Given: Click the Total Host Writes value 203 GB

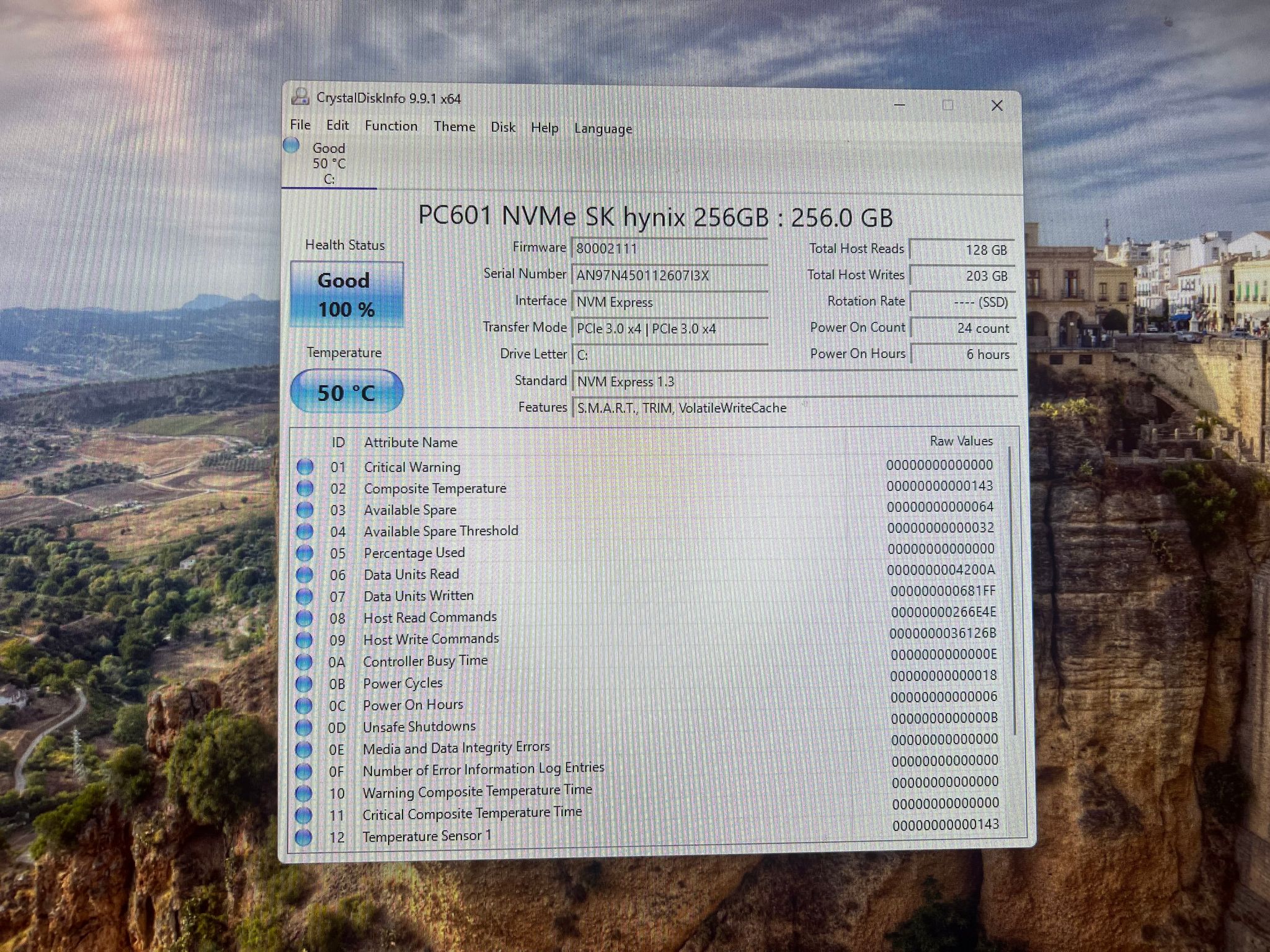Looking at the screenshot, I should pyautogui.click(x=962, y=276).
